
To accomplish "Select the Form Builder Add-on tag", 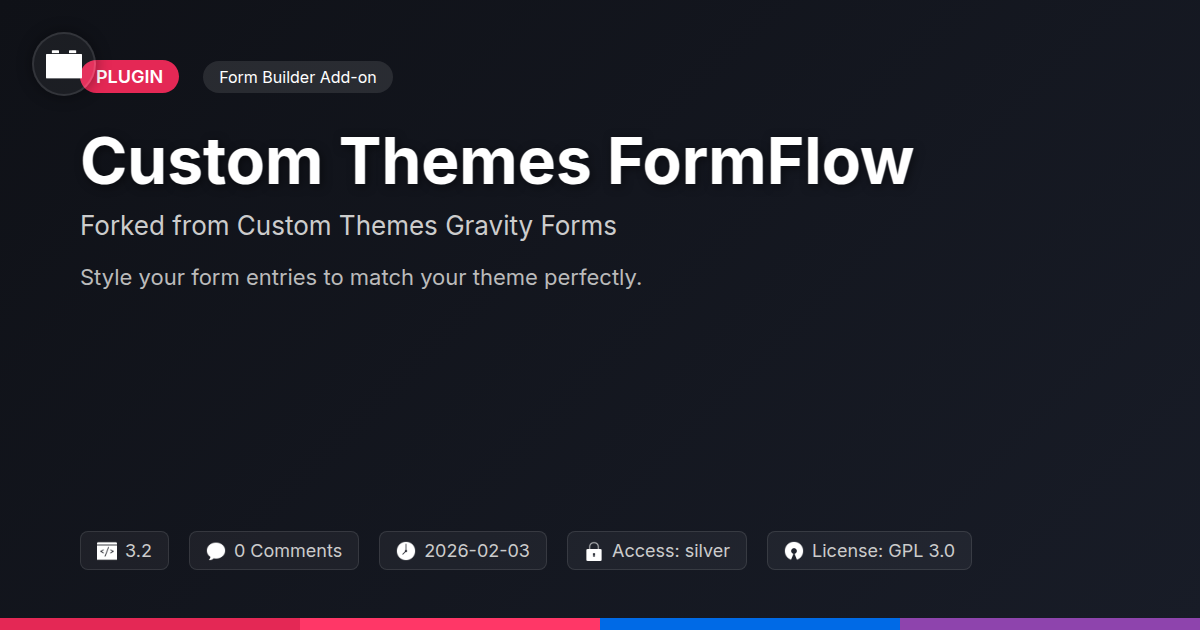I will (x=298, y=77).
